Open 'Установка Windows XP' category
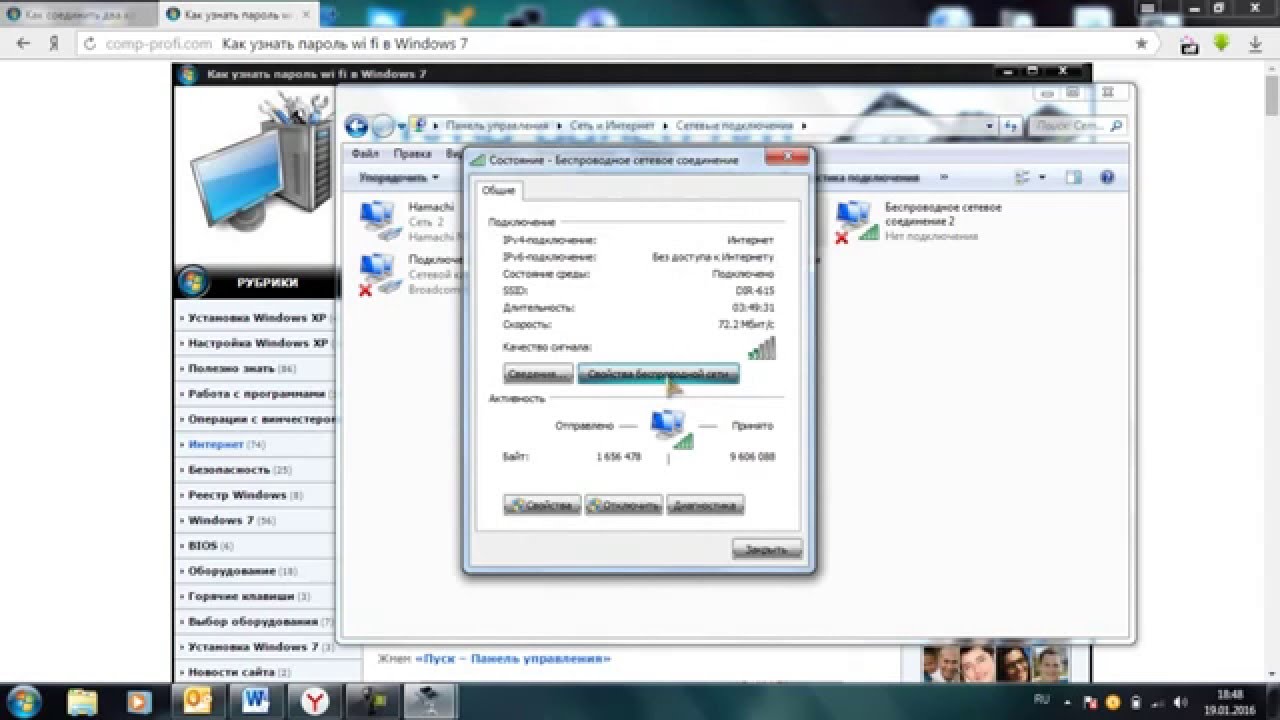Viewport: 1280px width, 720px height. click(256, 318)
